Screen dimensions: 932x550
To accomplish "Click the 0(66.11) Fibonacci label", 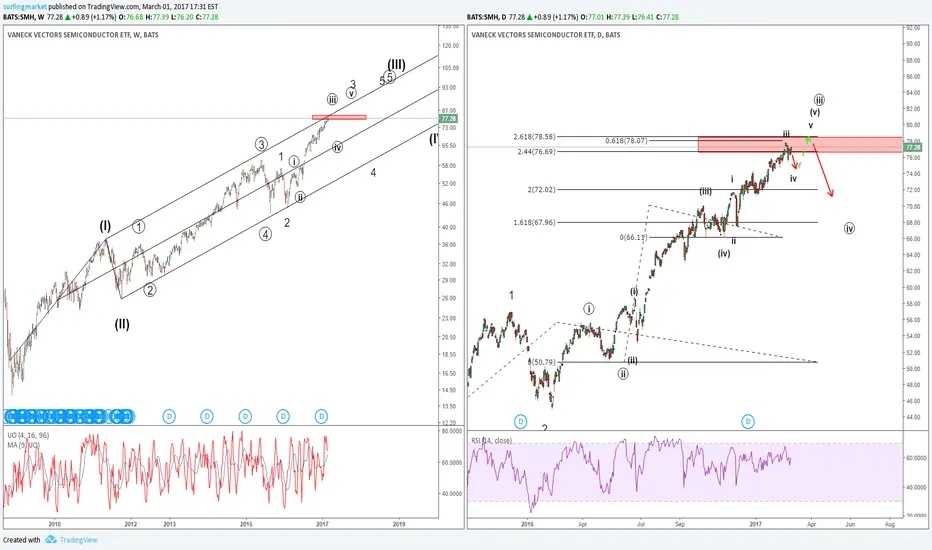I will coord(633,237).
